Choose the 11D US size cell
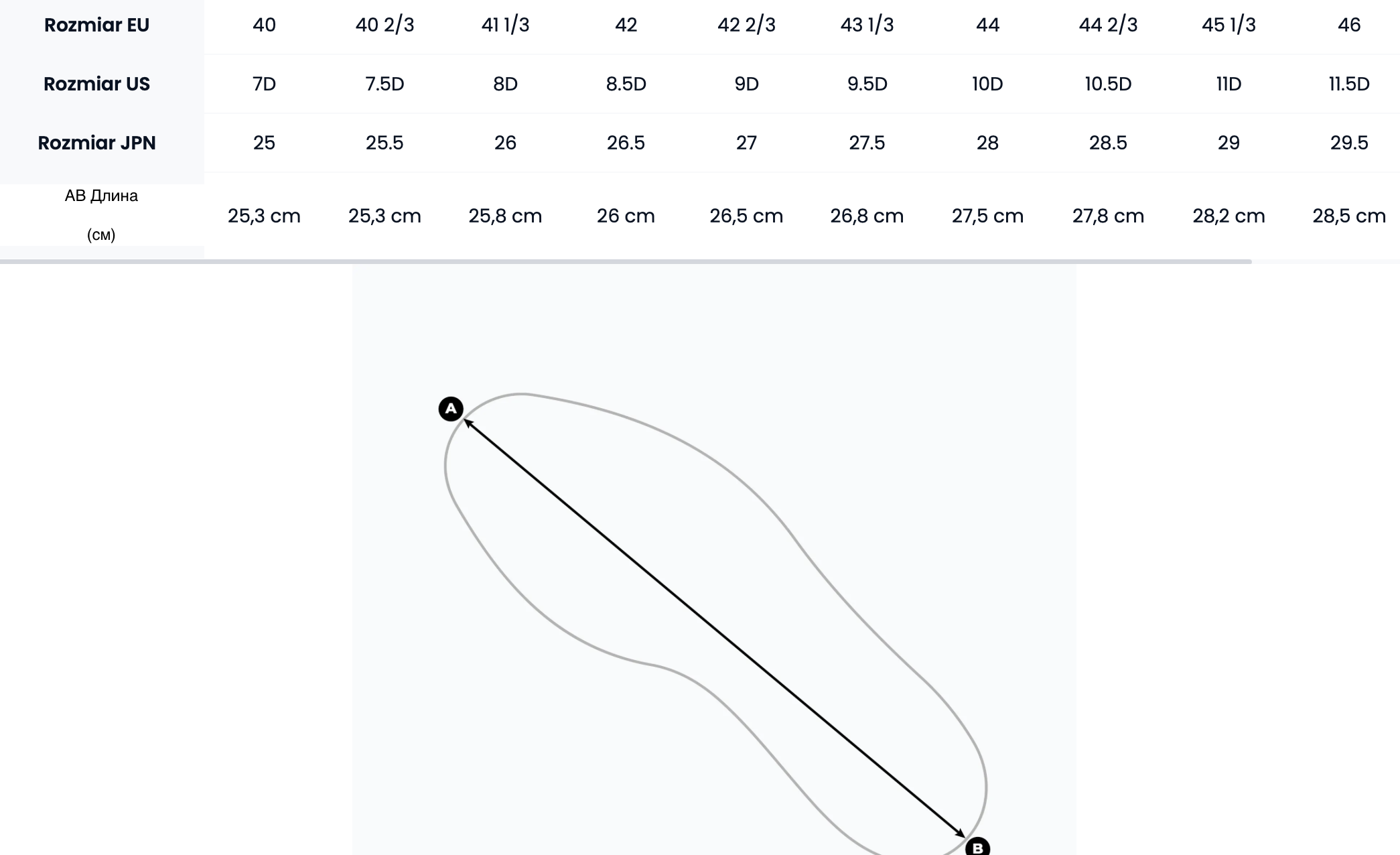Viewport: 1400px width, 855px height. (1229, 84)
